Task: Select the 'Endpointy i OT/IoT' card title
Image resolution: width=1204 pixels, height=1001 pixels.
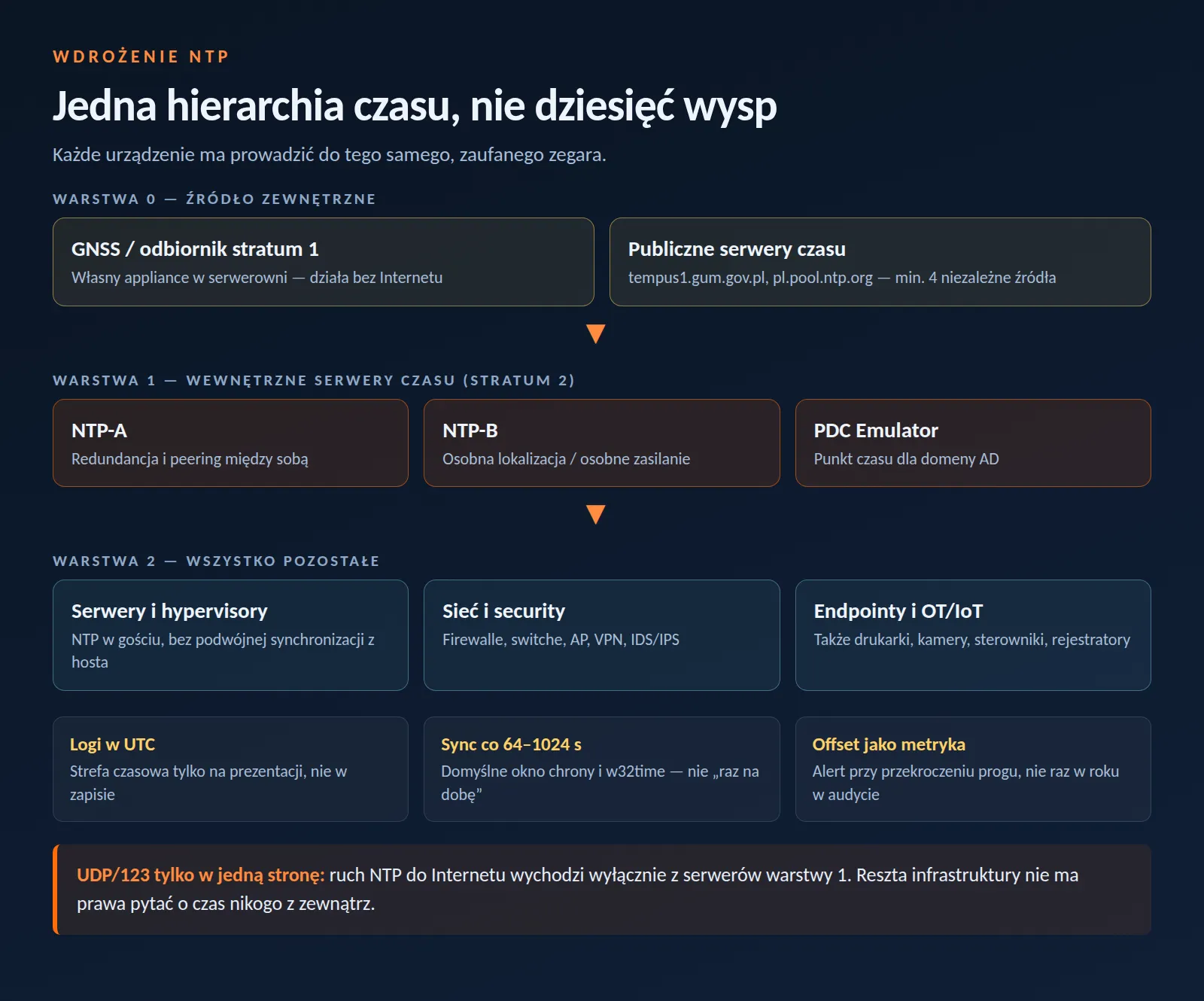Action: 898,611
